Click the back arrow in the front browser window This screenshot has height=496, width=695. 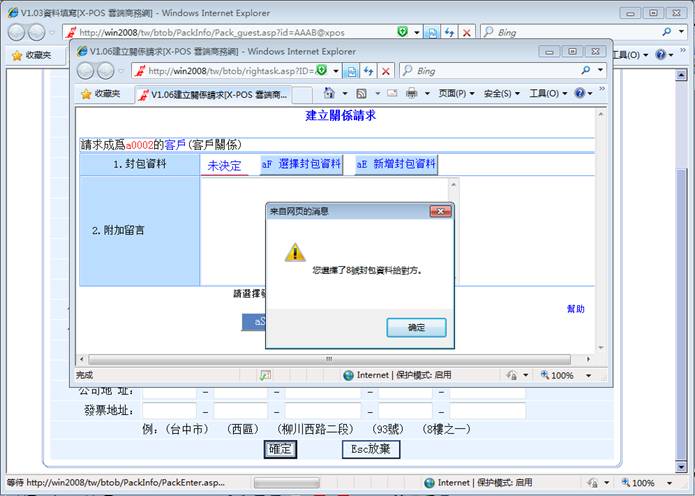click(84, 71)
